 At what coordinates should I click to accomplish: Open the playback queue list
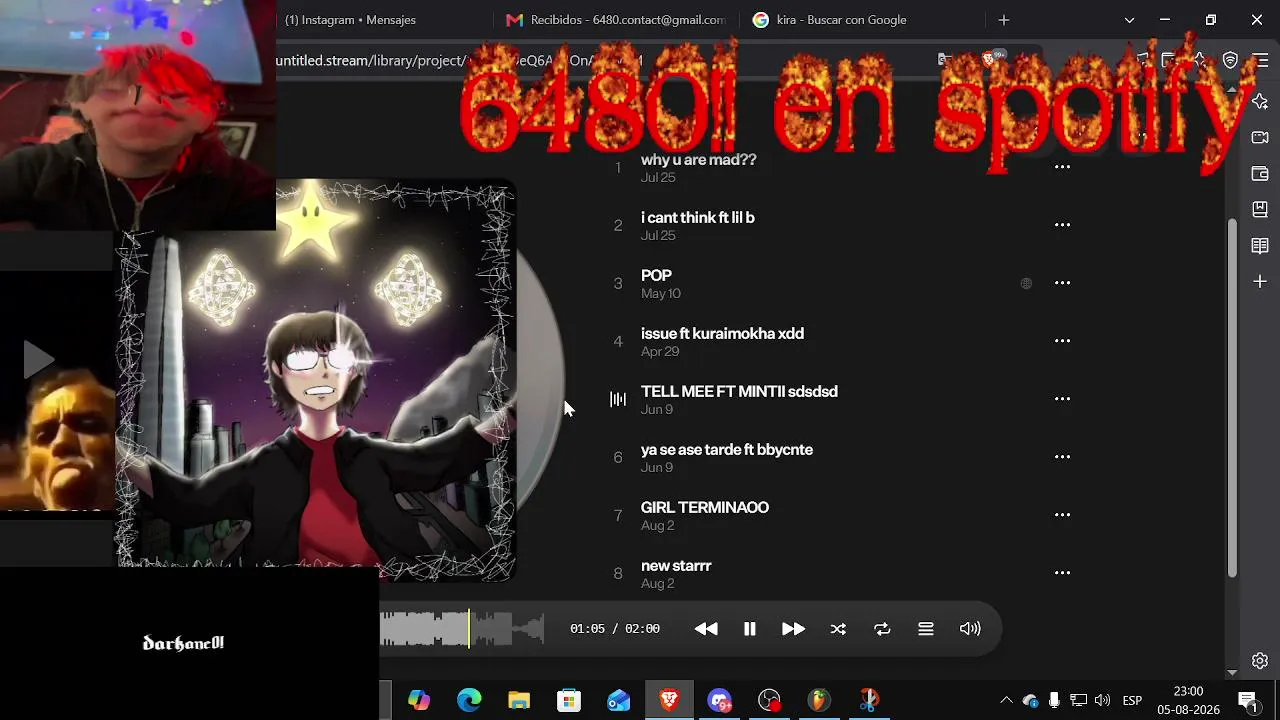click(926, 629)
